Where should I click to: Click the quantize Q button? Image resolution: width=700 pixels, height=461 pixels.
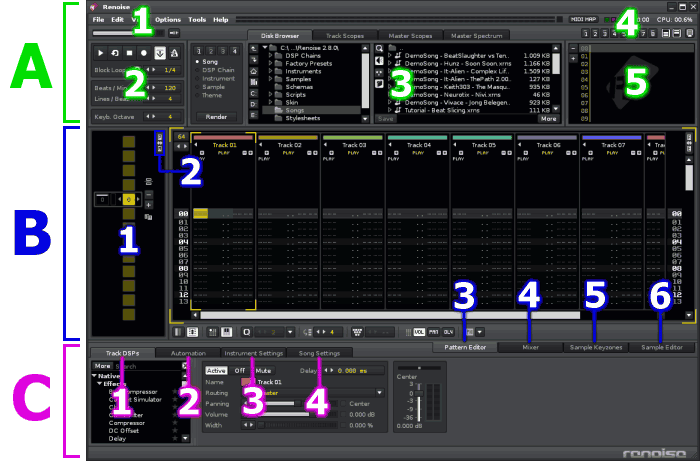246,332
